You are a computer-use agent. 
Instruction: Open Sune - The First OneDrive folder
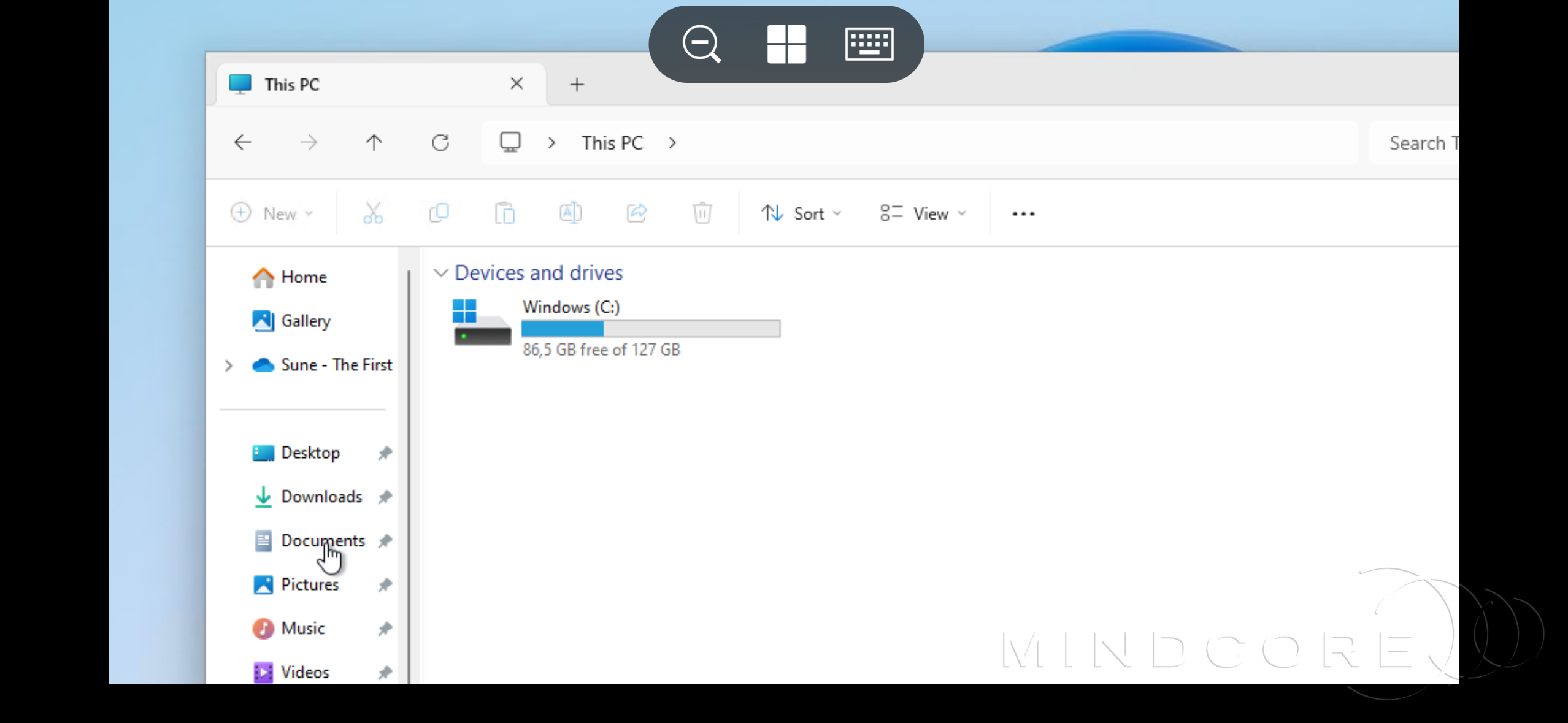322,365
